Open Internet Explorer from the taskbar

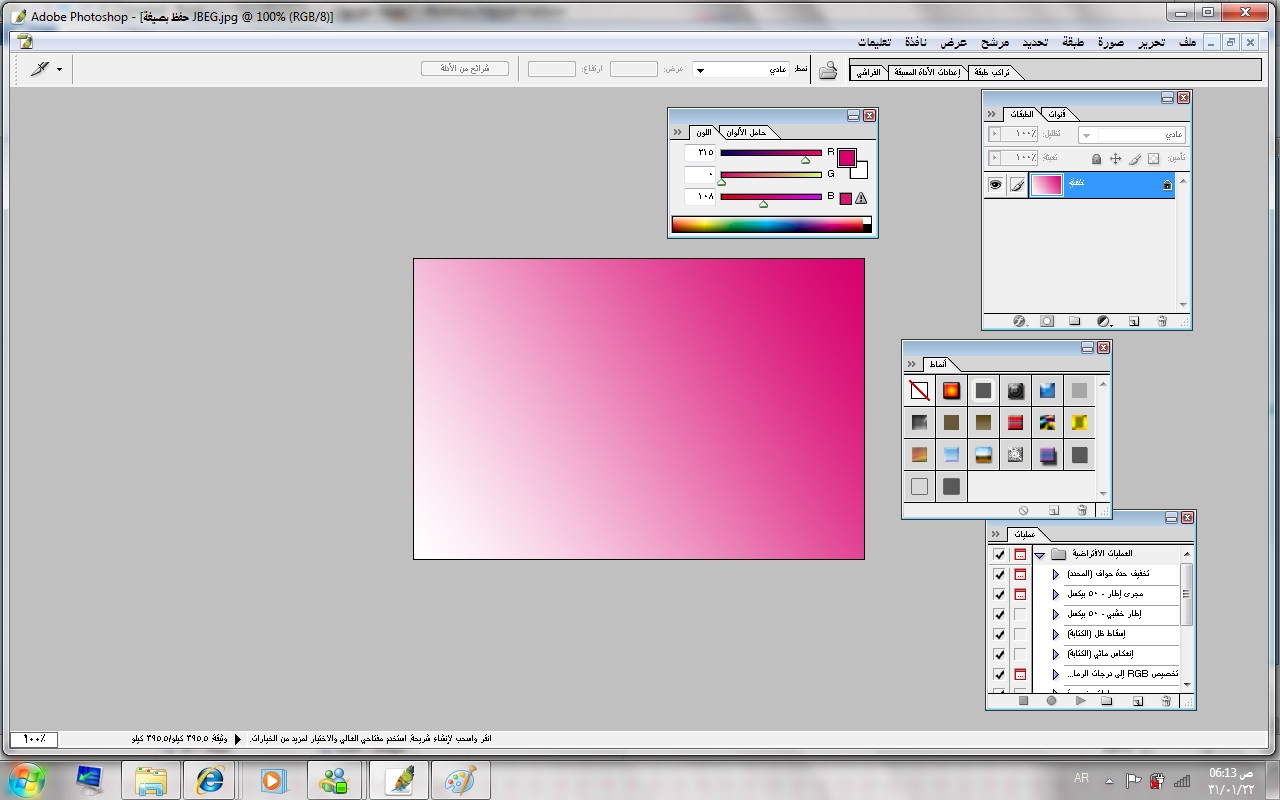point(211,779)
